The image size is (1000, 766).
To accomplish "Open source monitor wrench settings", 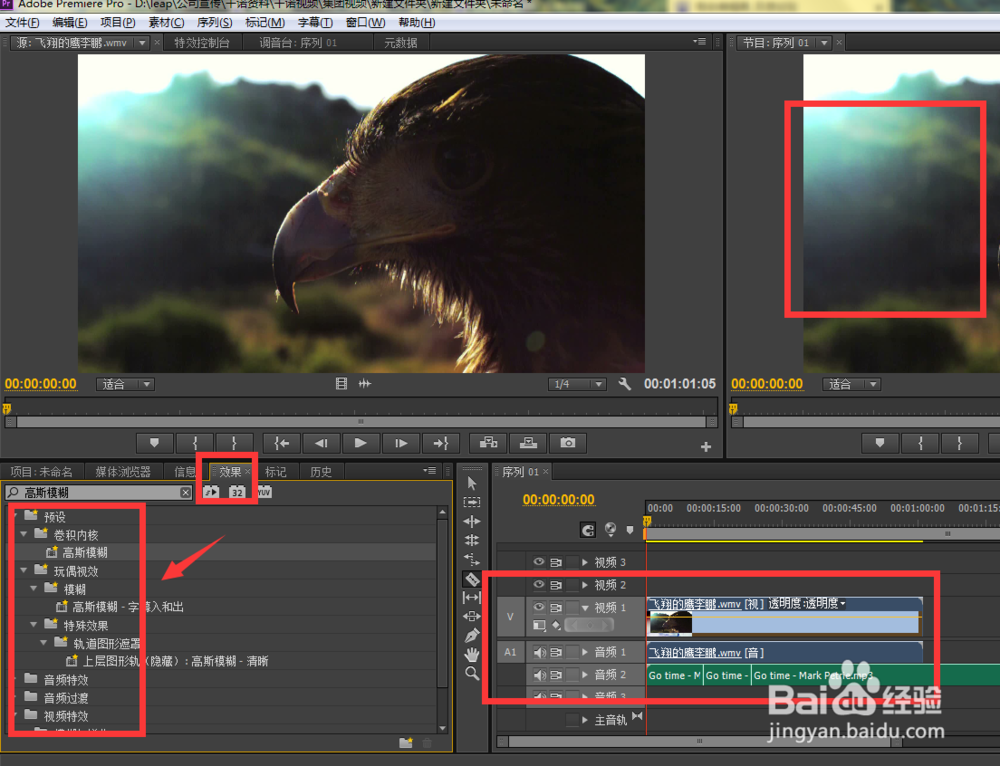I will click(x=624, y=384).
